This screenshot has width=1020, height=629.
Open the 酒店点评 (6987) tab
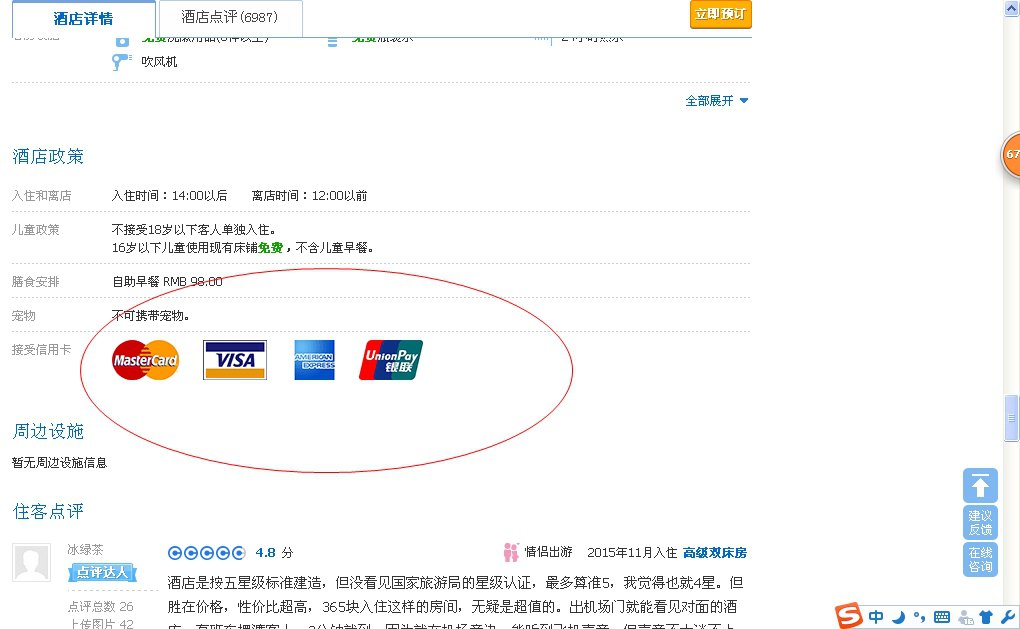click(230, 18)
